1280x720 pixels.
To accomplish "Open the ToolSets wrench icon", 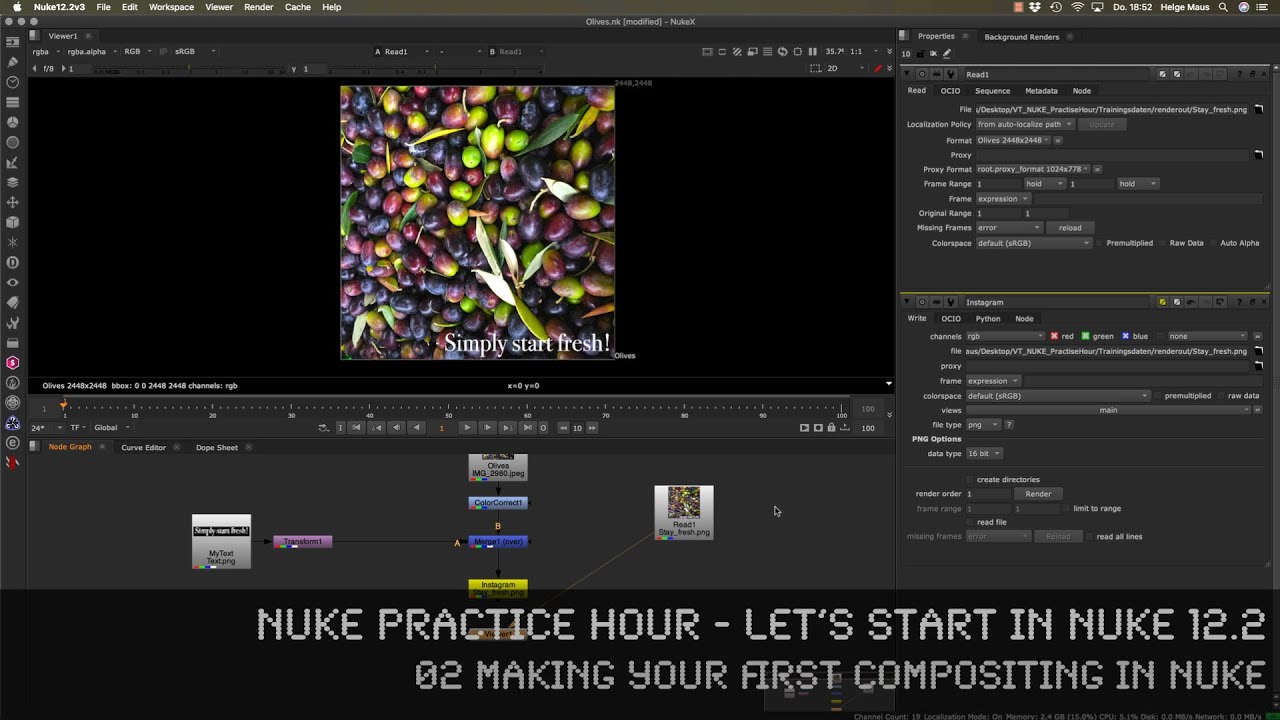I will [13, 322].
